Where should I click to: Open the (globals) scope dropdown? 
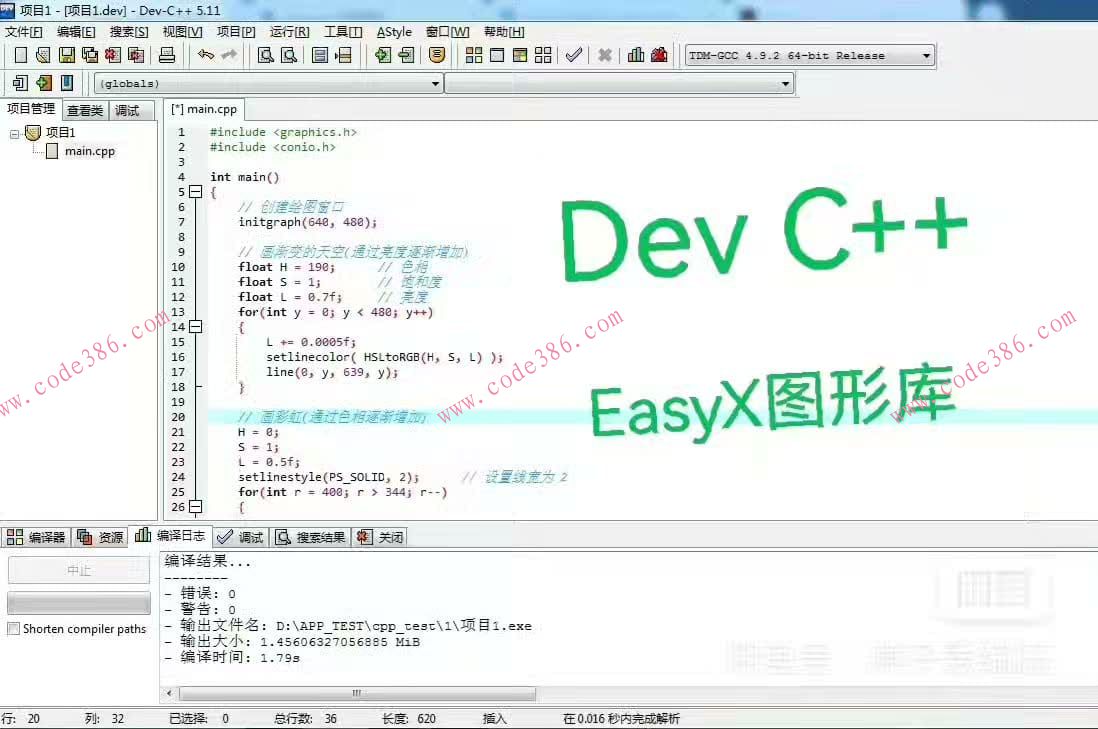point(435,84)
